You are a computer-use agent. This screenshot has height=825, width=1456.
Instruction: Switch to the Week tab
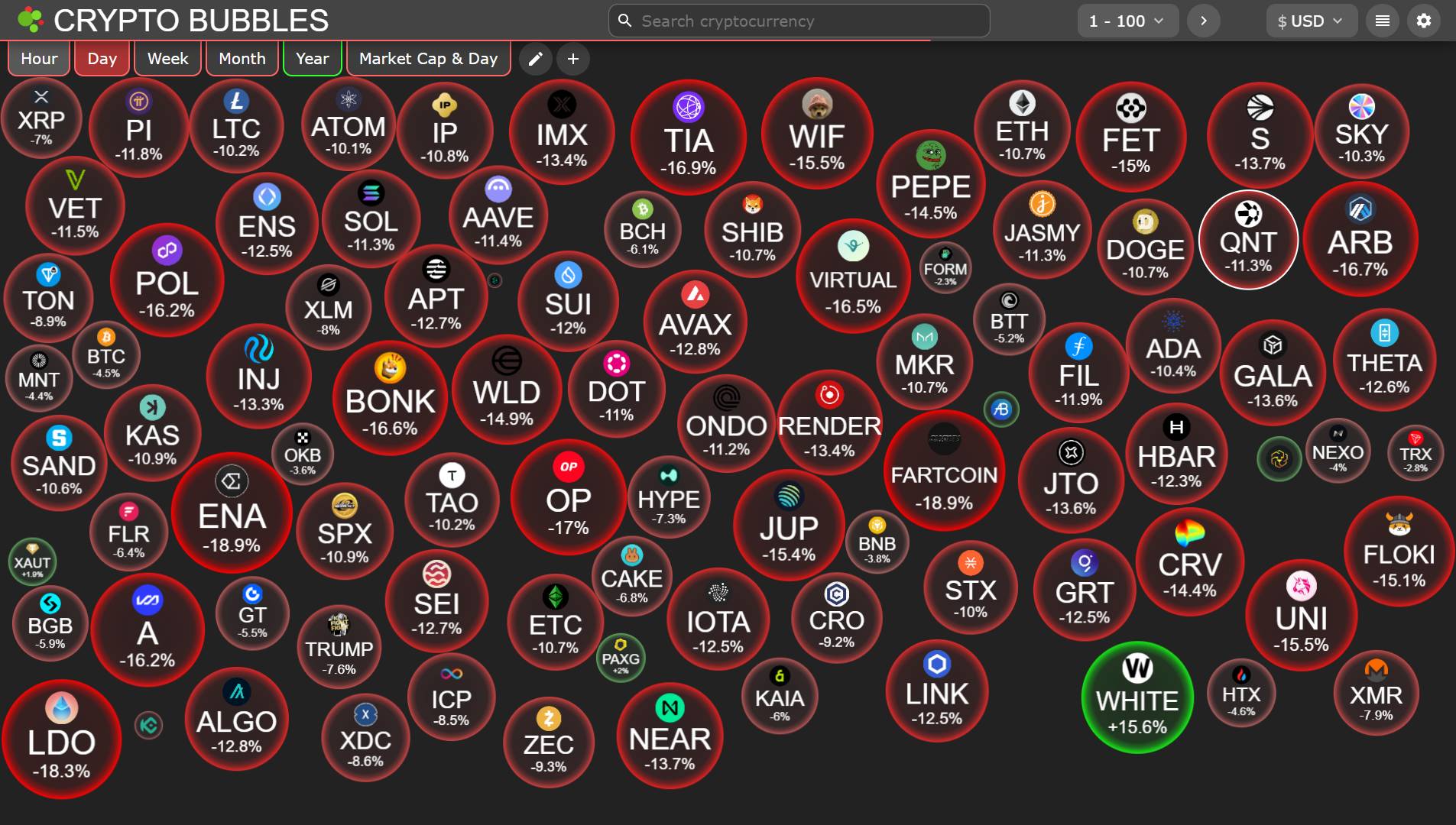click(x=167, y=59)
